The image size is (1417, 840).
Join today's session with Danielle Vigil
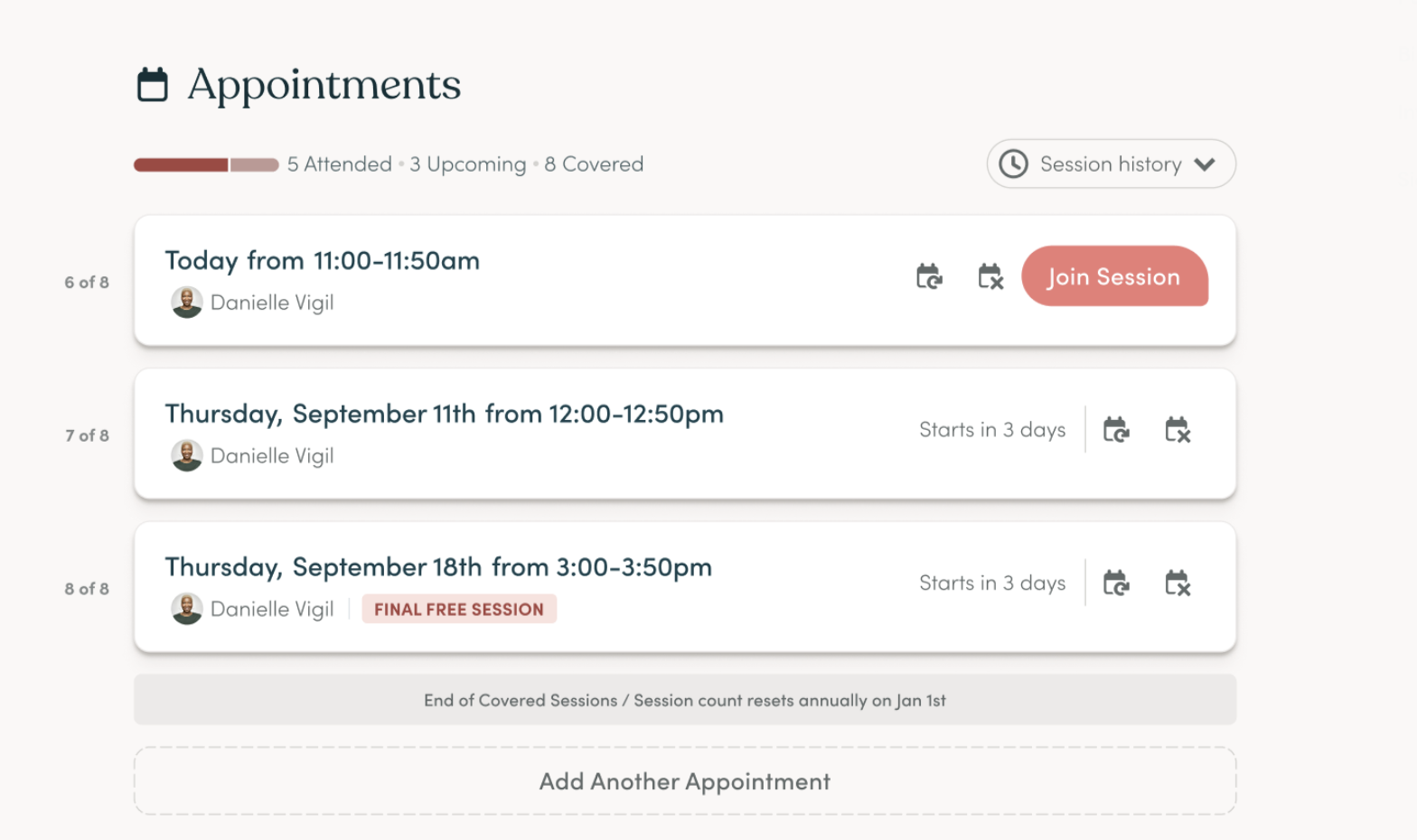coord(1114,276)
